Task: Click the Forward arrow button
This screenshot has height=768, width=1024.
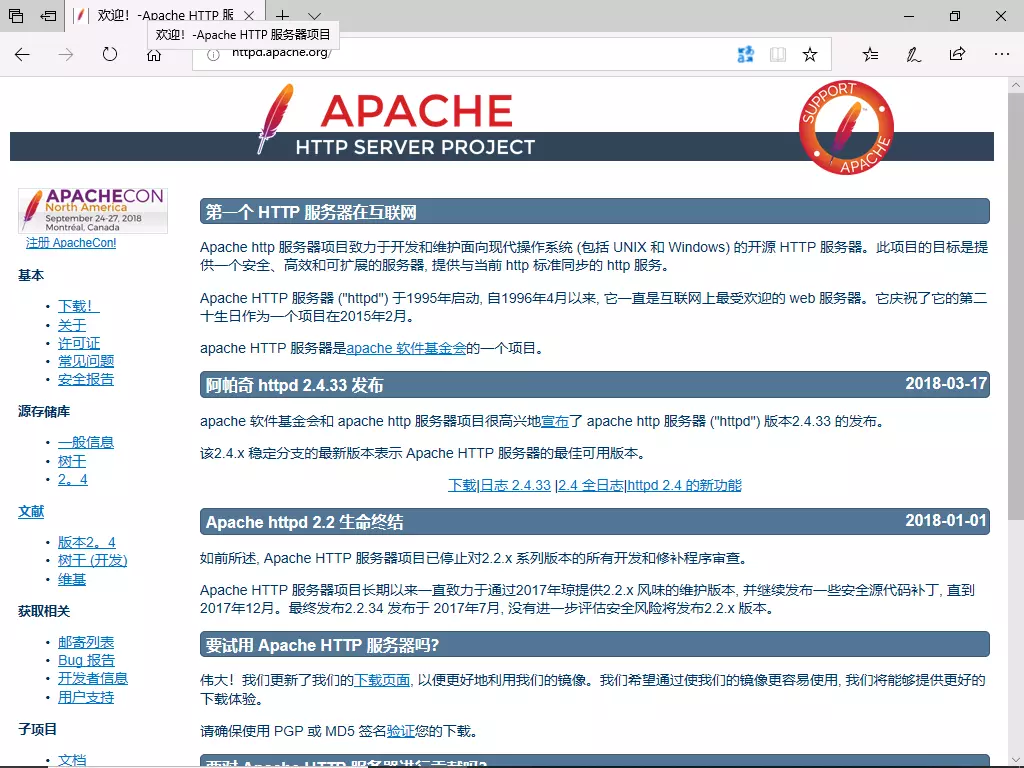Action: click(x=66, y=54)
